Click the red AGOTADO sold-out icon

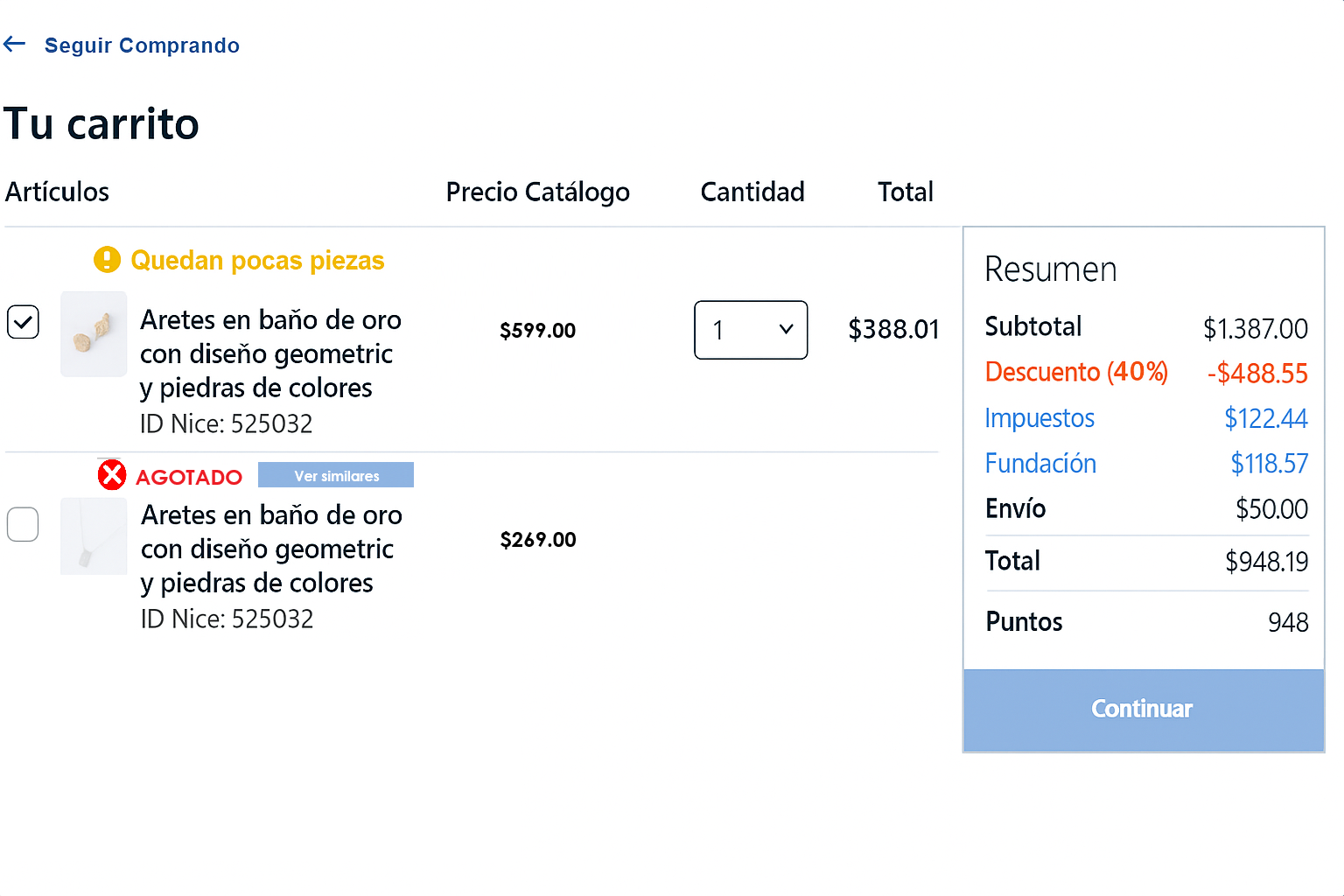point(111,474)
